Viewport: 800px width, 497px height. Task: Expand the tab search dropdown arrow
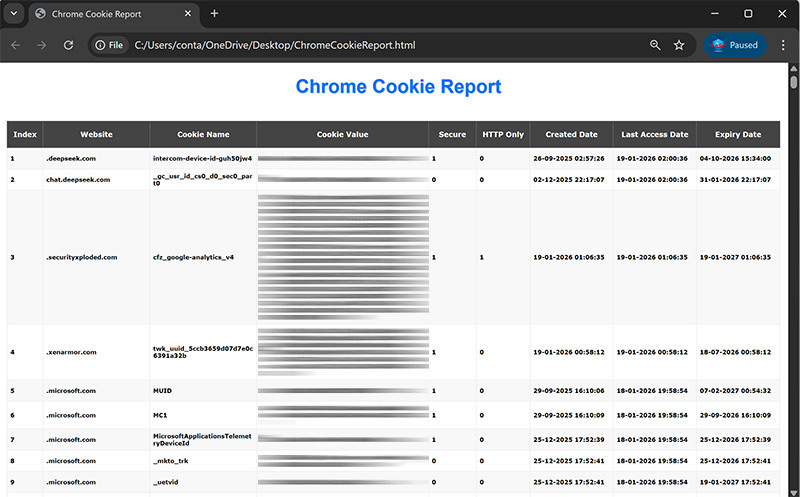(x=14, y=14)
